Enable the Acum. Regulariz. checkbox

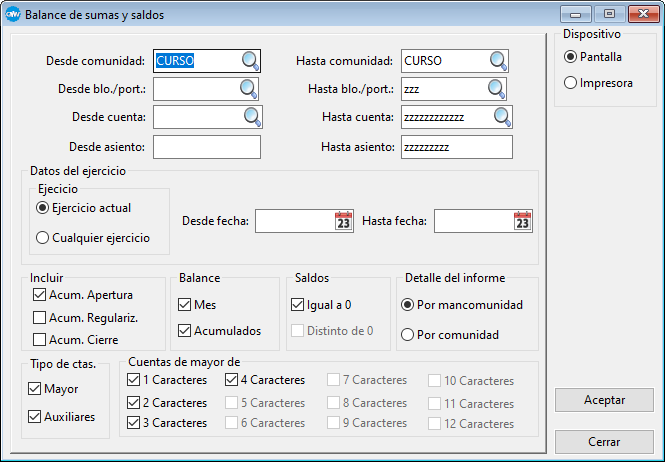click(x=40, y=317)
